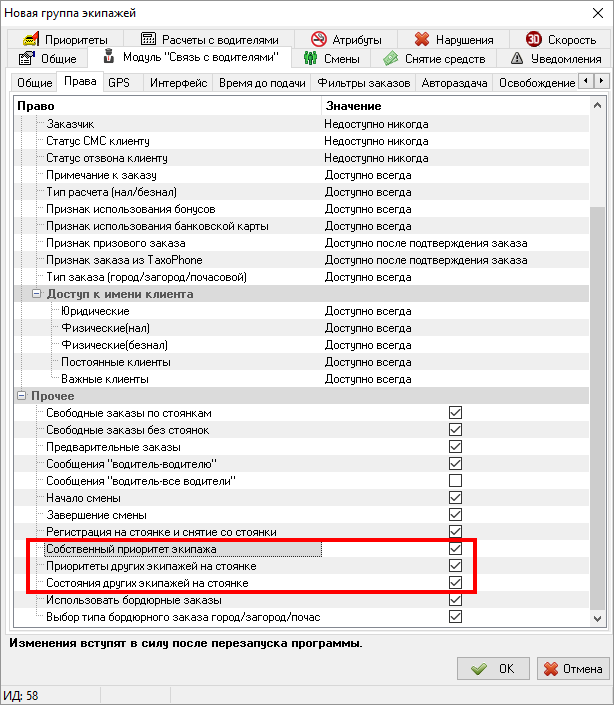Select the Освобождение sub-tab
This screenshot has width=614, height=705.
click(536, 83)
